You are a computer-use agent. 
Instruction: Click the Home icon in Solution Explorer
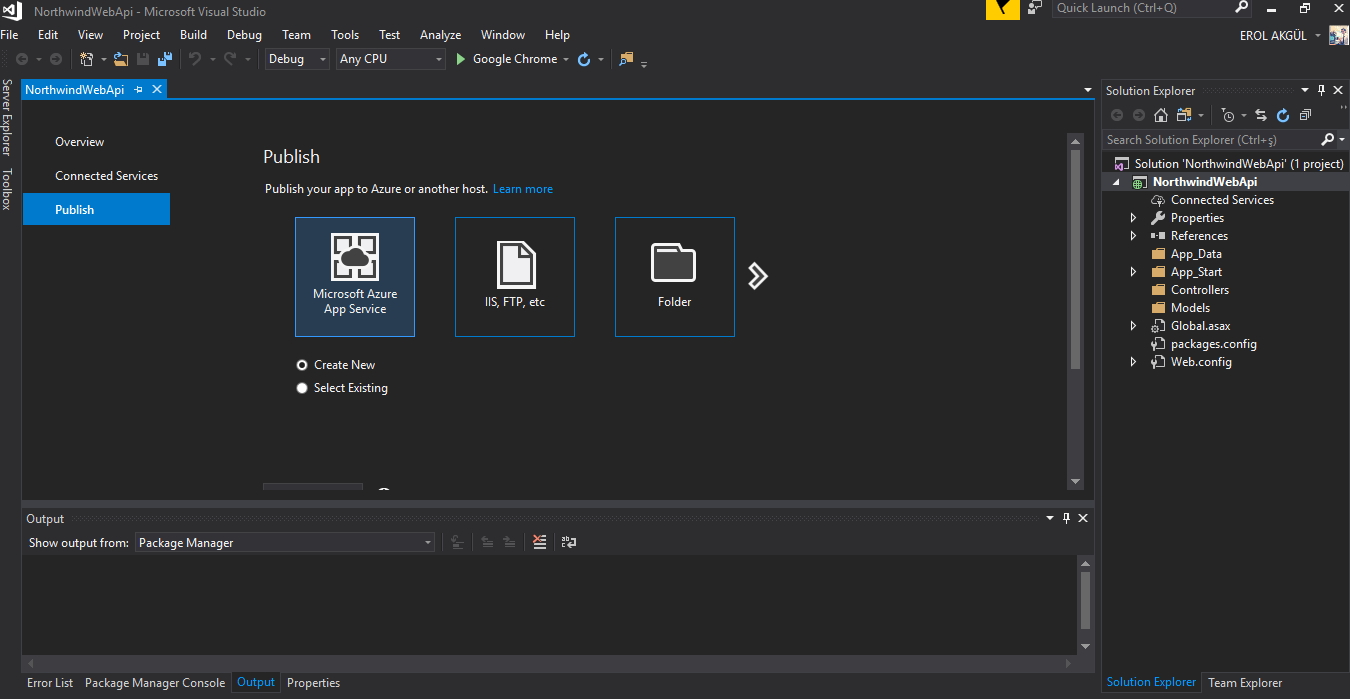click(1161, 115)
